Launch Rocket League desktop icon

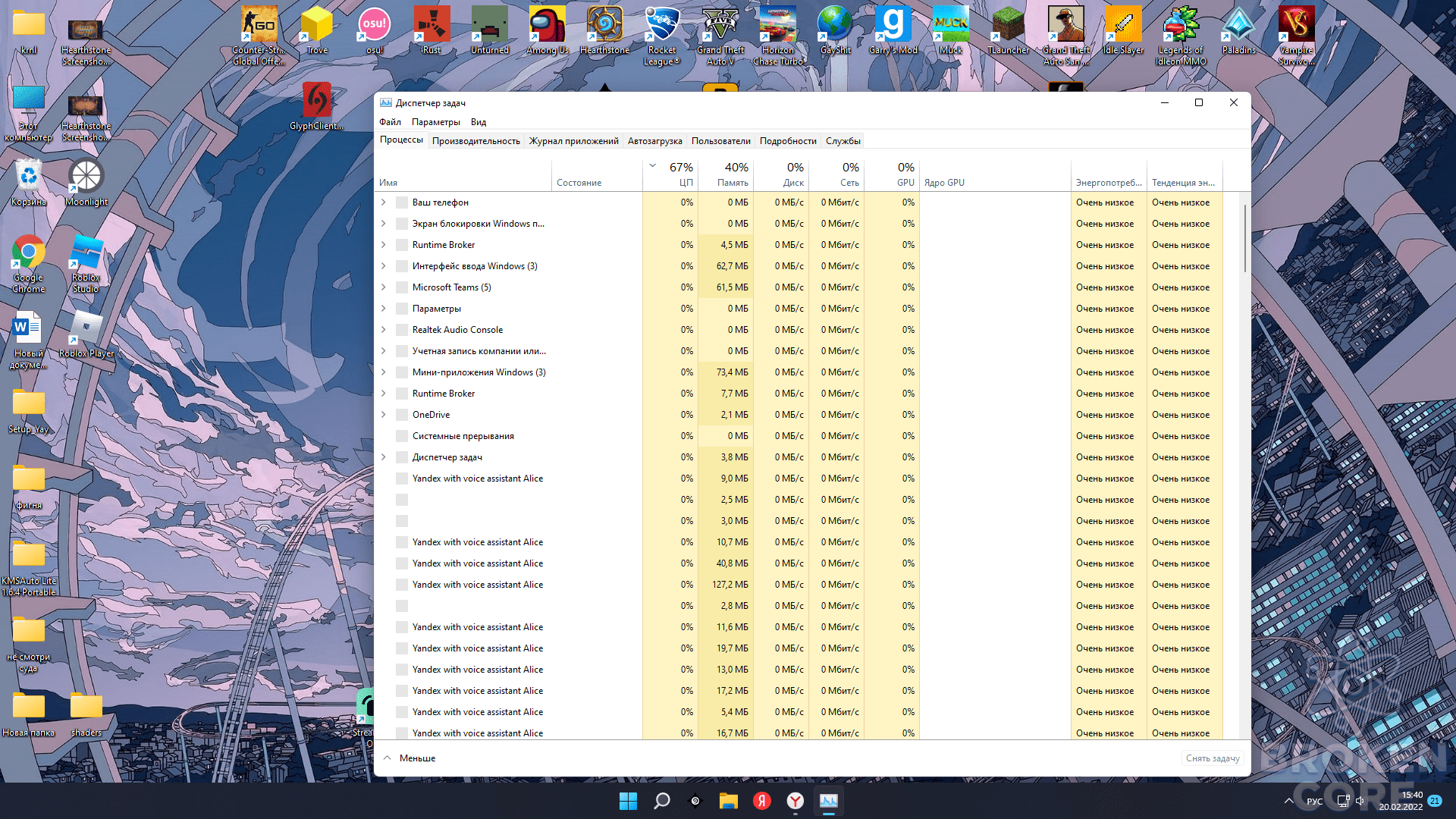coord(662,35)
